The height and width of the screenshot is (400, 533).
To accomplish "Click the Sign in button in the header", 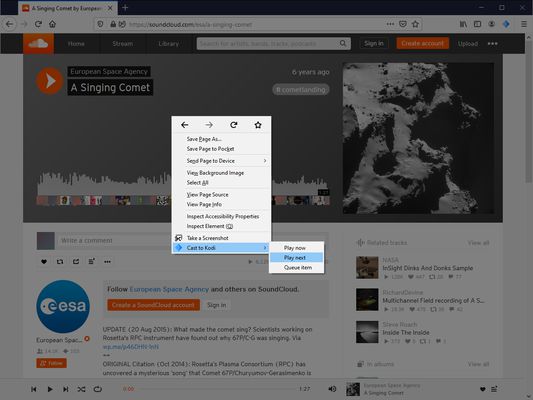I will tap(374, 44).
